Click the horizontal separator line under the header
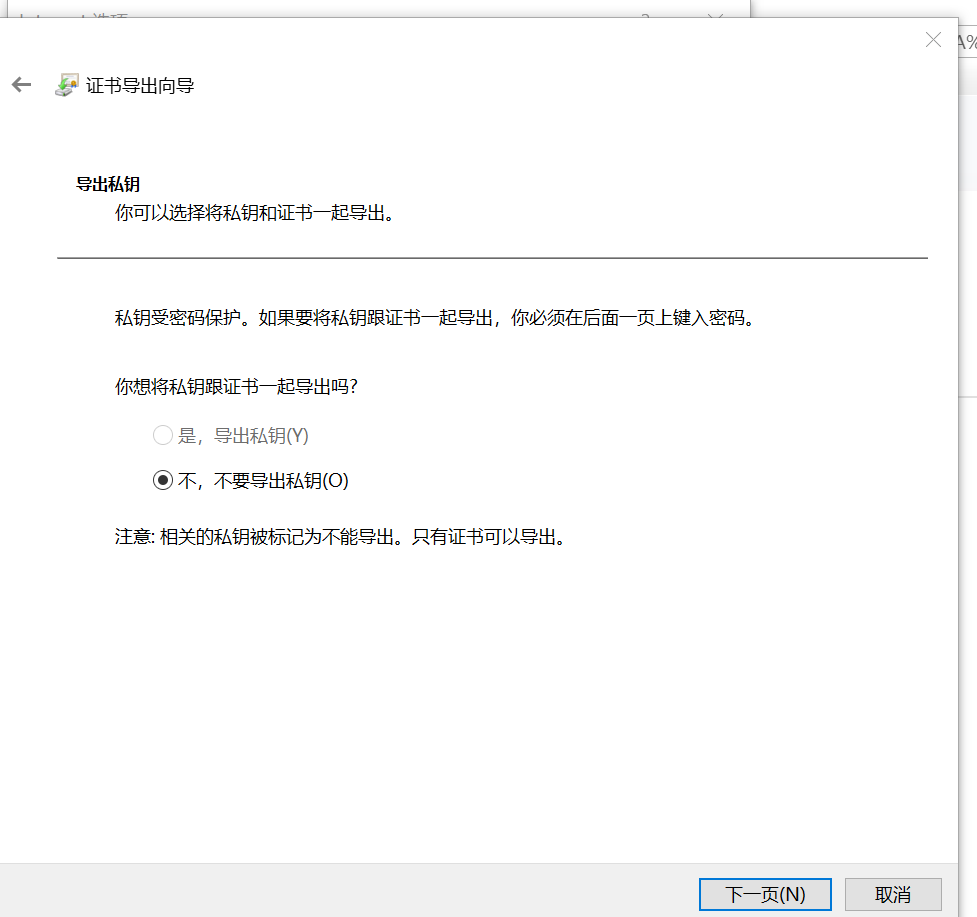The height and width of the screenshot is (917, 977). 492,258
